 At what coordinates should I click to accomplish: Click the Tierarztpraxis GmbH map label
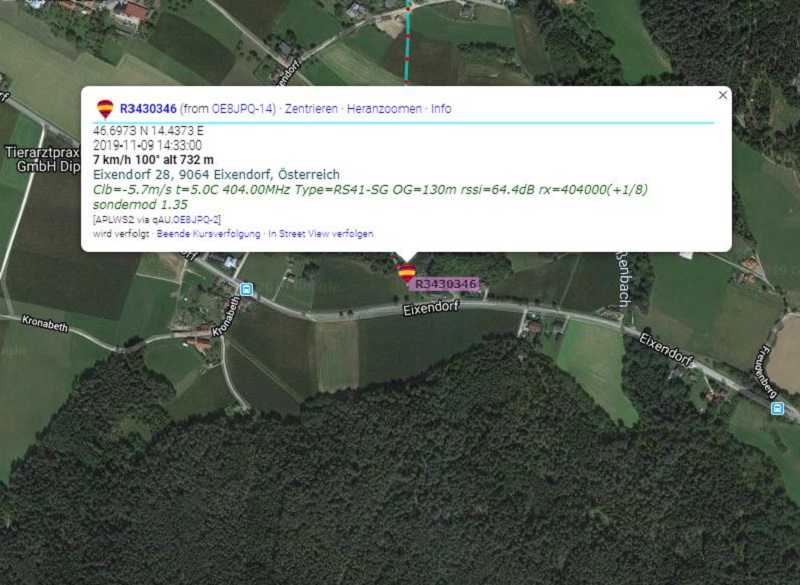43,159
